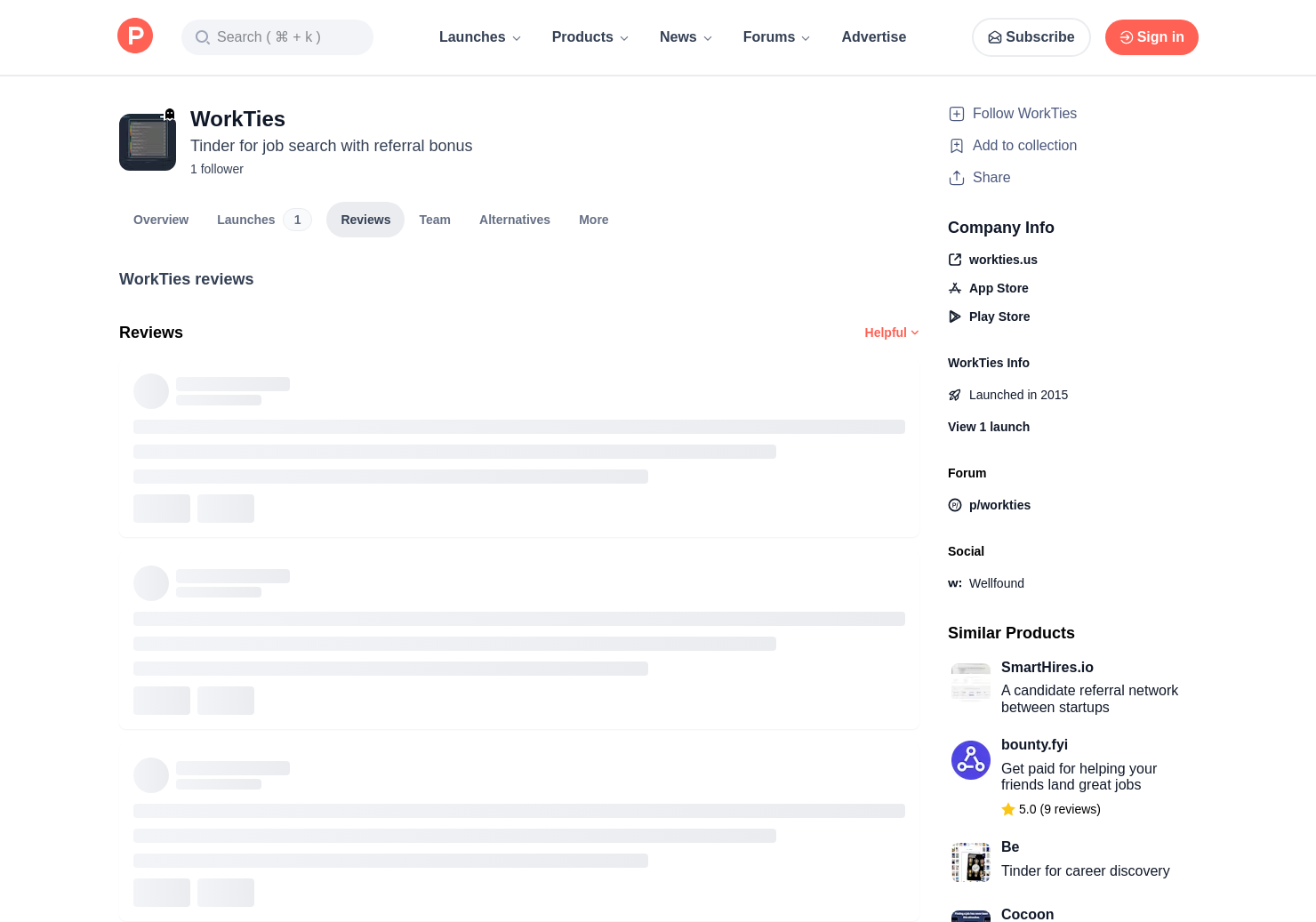Click the 1 follower text
The height and width of the screenshot is (922, 1316).
click(217, 169)
